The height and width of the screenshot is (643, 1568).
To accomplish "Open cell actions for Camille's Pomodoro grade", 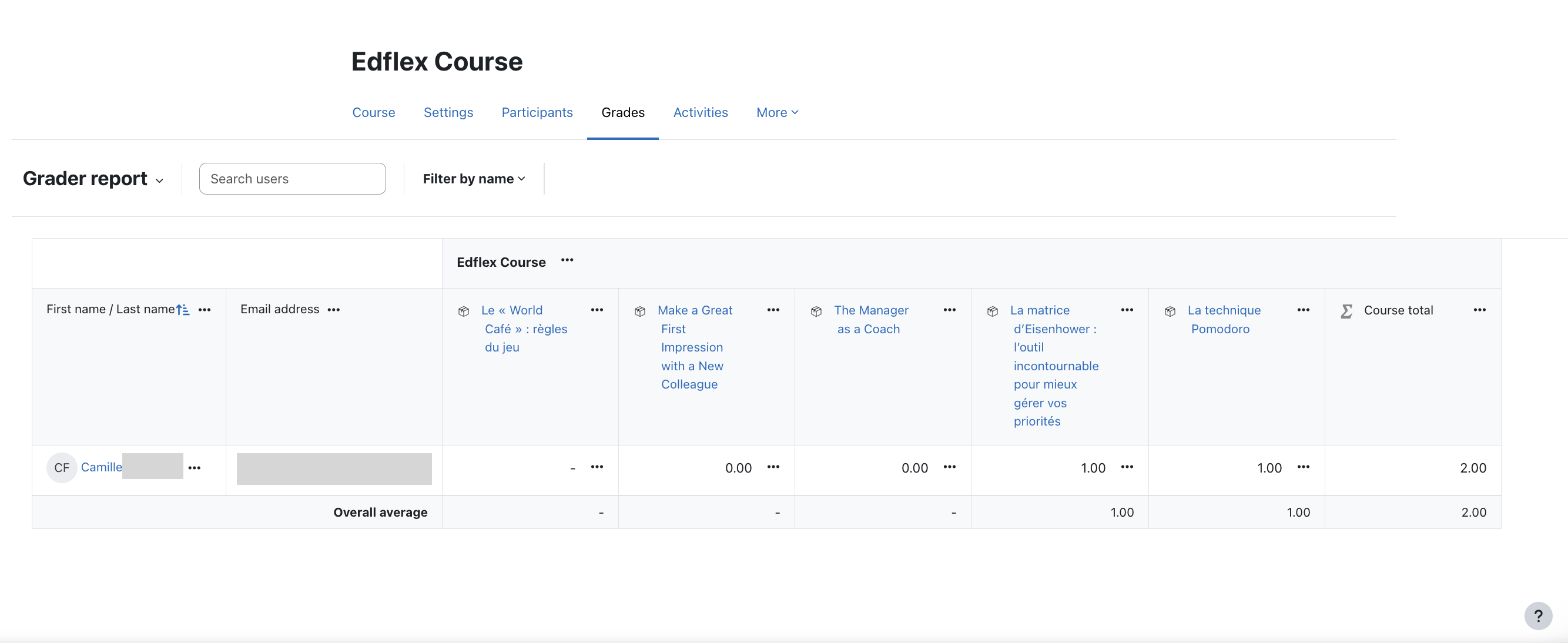I will 1303,467.
